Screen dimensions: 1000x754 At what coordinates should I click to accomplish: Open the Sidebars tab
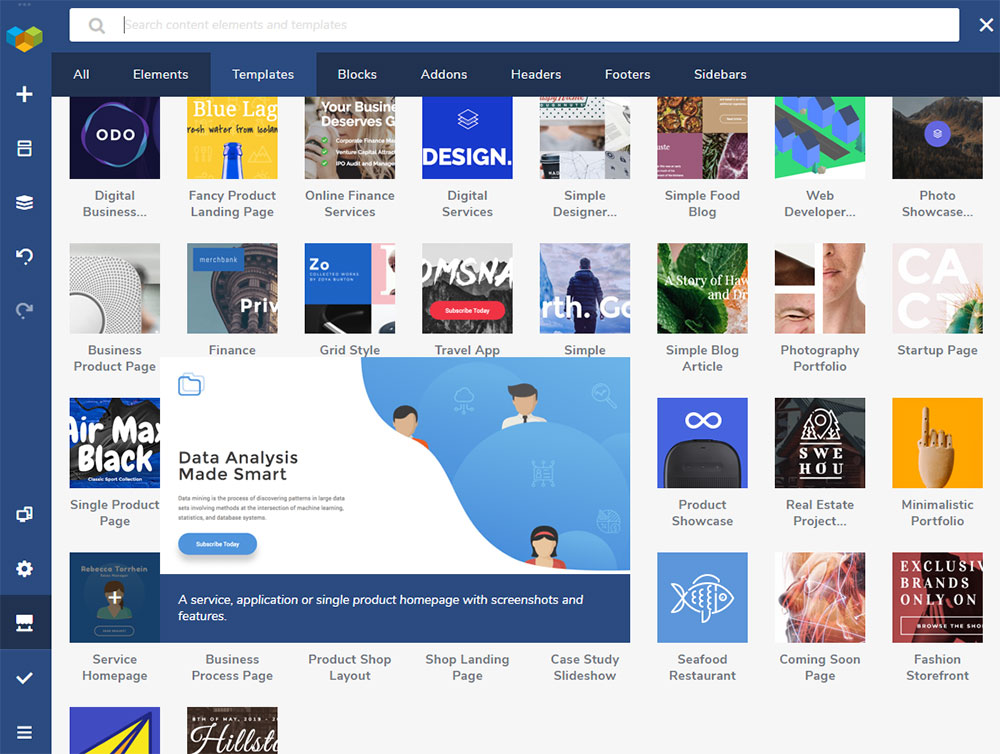(720, 74)
